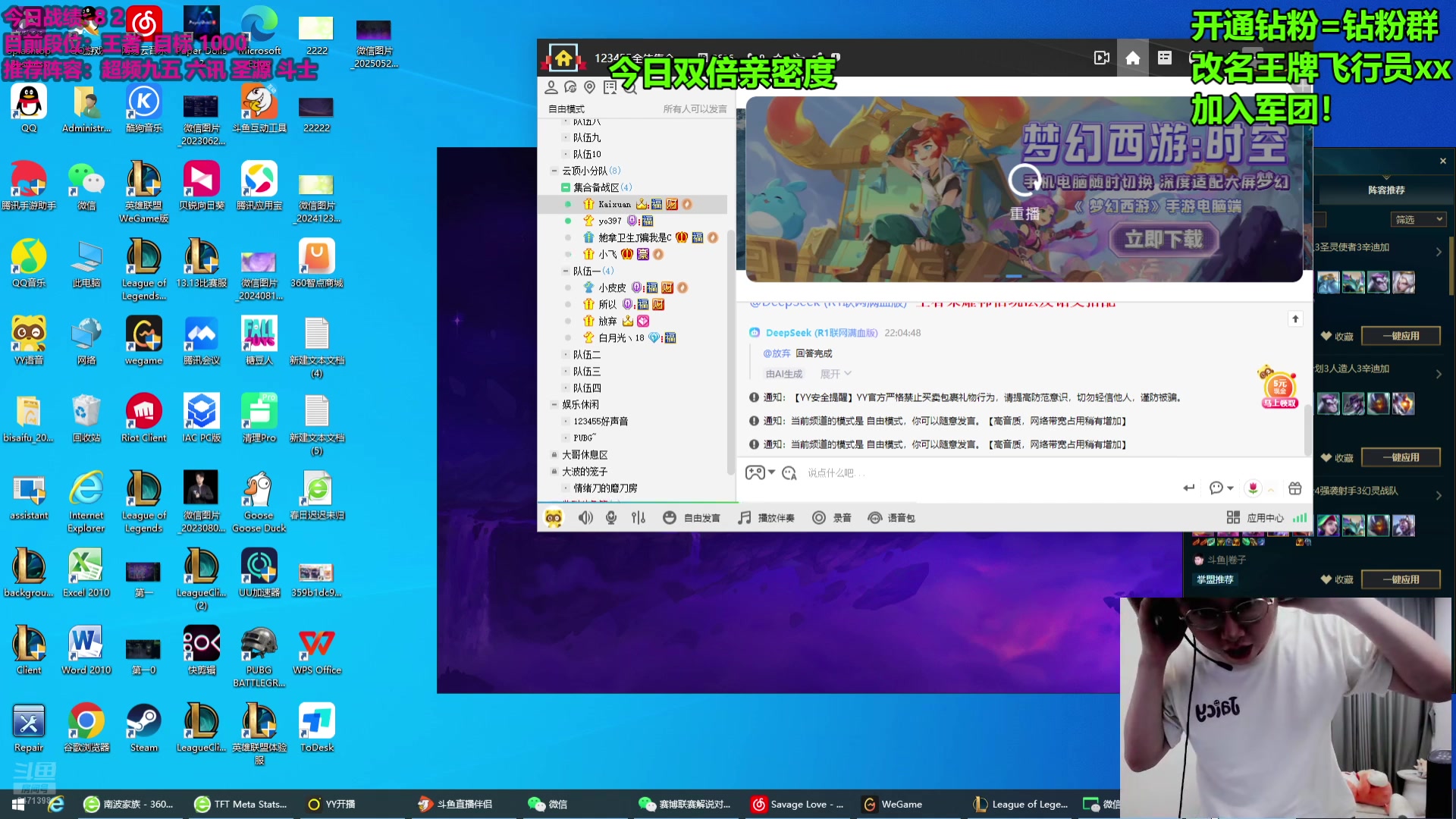Switch to Savage Love taskbar item

point(798,804)
